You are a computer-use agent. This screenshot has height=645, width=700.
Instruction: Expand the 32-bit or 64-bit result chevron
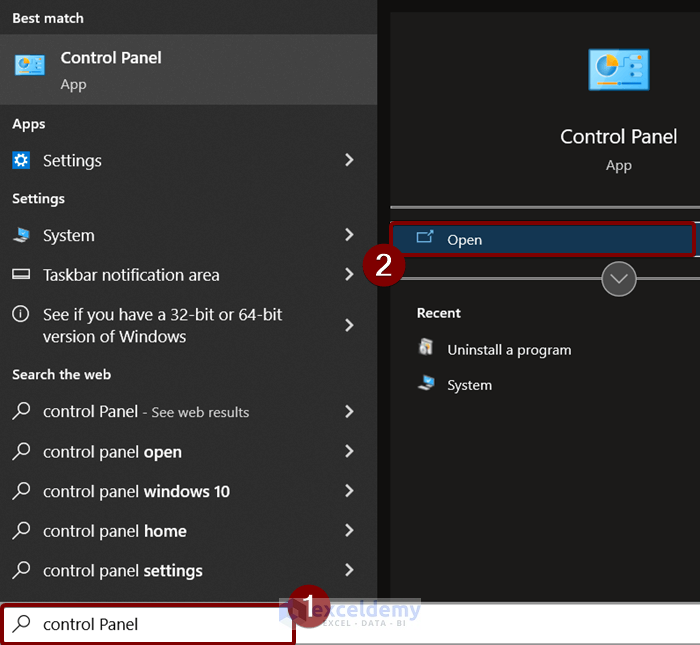[x=350, y=325]
